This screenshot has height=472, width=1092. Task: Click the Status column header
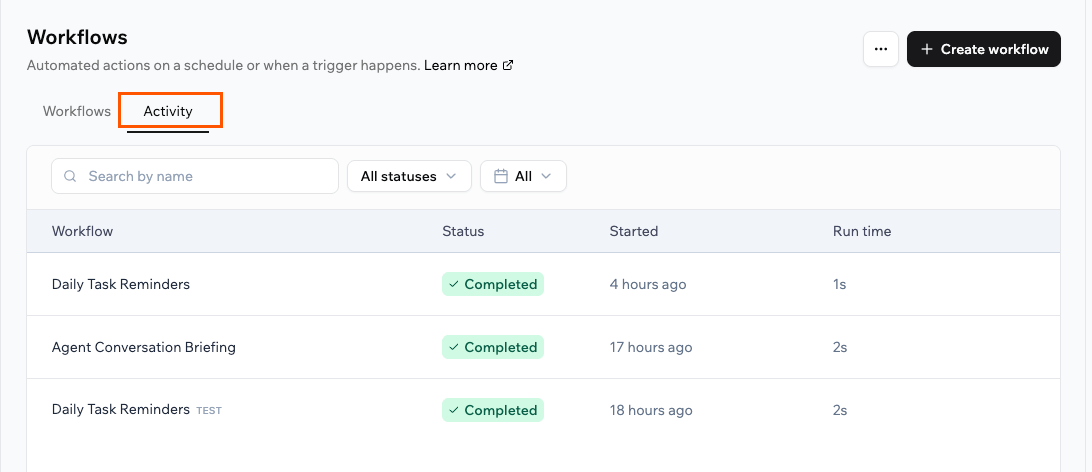(463, 231)
